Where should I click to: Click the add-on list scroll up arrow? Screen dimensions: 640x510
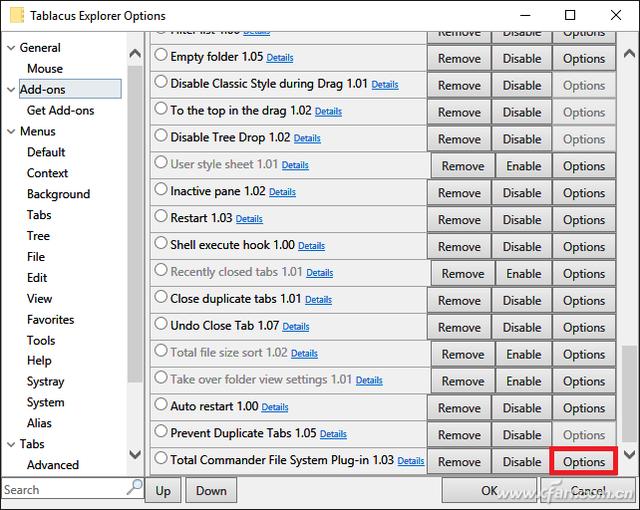point(629,53)
